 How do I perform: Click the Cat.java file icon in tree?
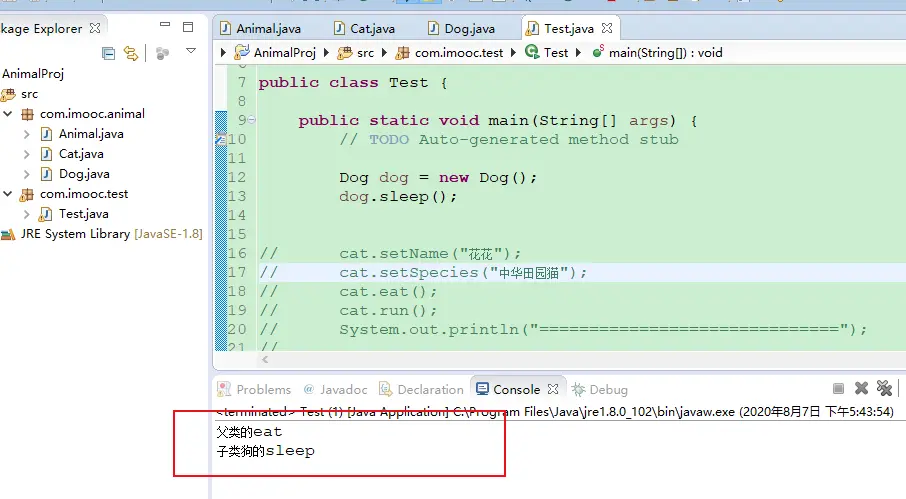click(x=46, y=154)
